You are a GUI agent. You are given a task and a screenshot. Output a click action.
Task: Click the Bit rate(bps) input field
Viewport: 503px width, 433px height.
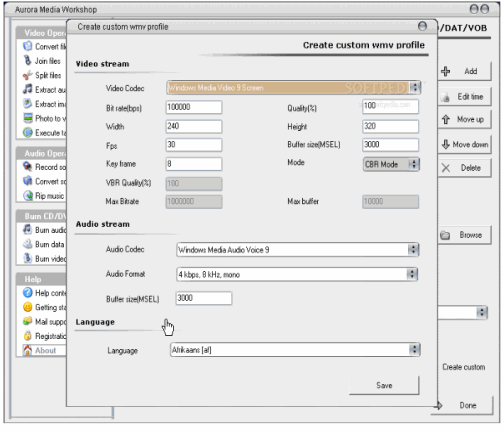coord(194,107)
